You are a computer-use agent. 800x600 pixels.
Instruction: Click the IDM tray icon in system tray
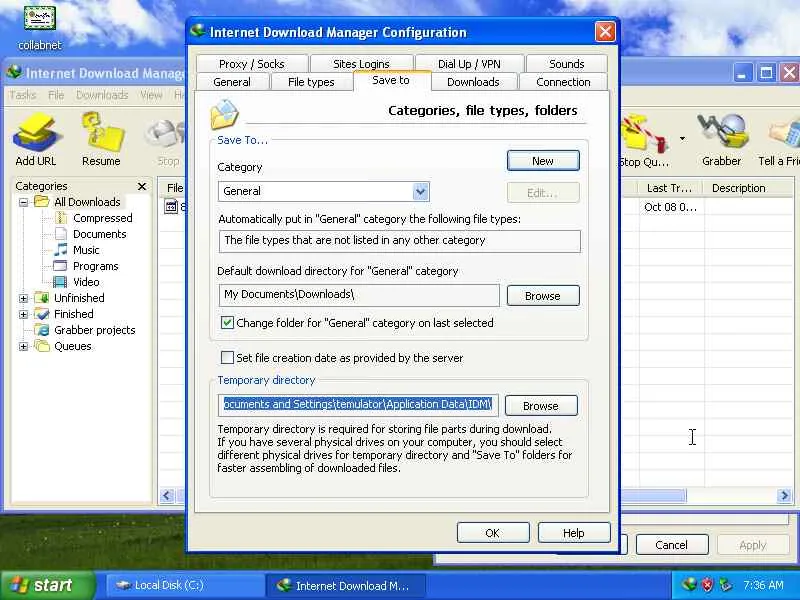690,584
